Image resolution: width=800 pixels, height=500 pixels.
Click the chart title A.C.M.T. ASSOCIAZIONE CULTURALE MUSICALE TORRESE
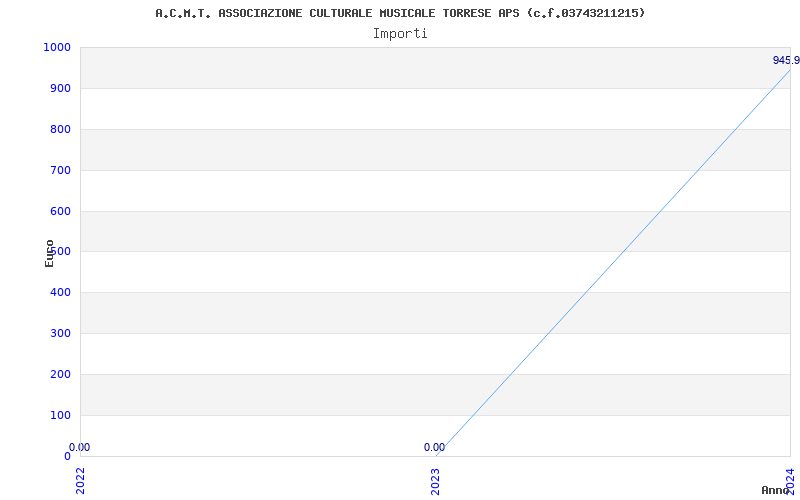tap(400, 13)
